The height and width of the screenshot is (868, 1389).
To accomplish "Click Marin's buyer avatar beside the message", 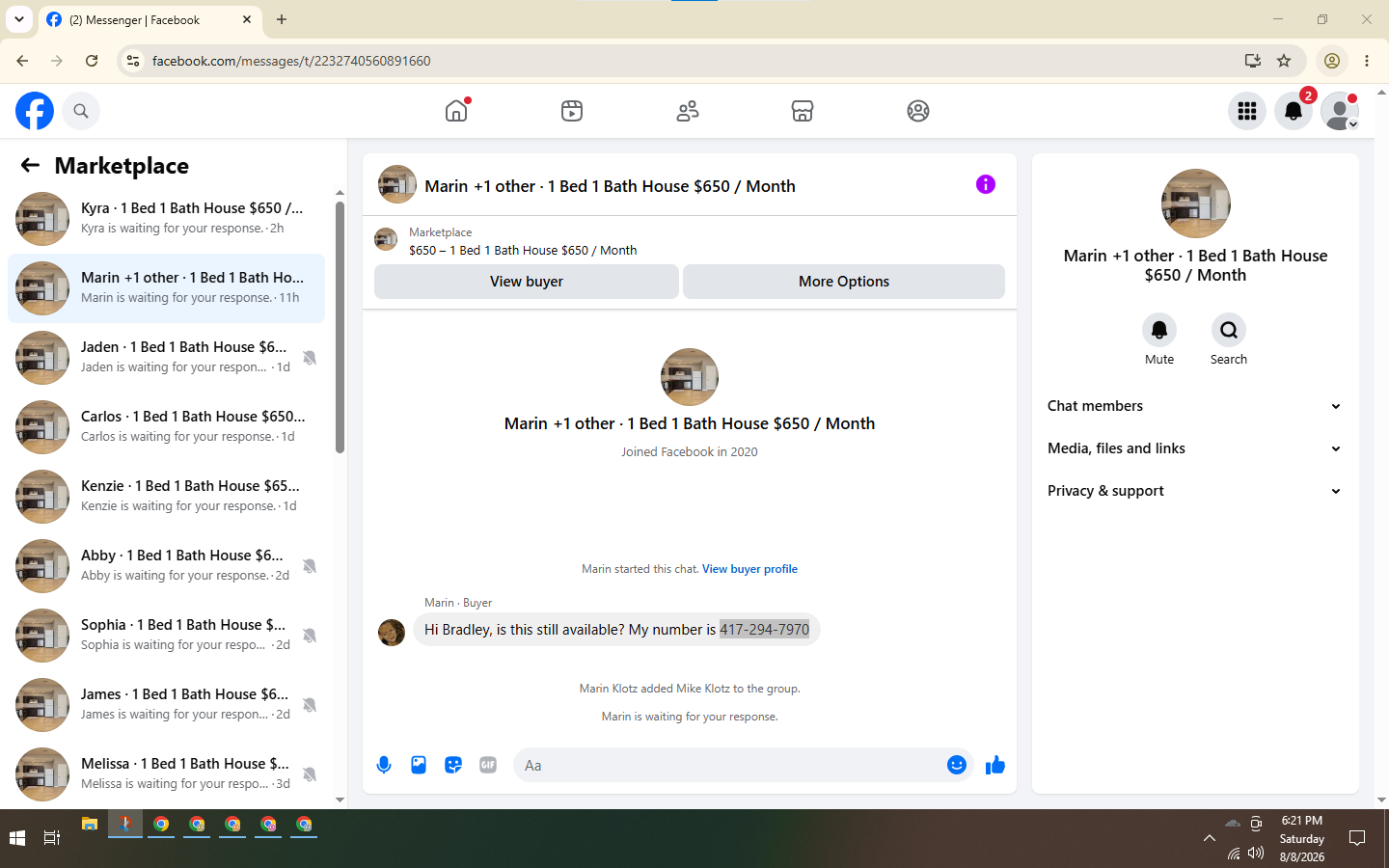I will tap(392, 633).
